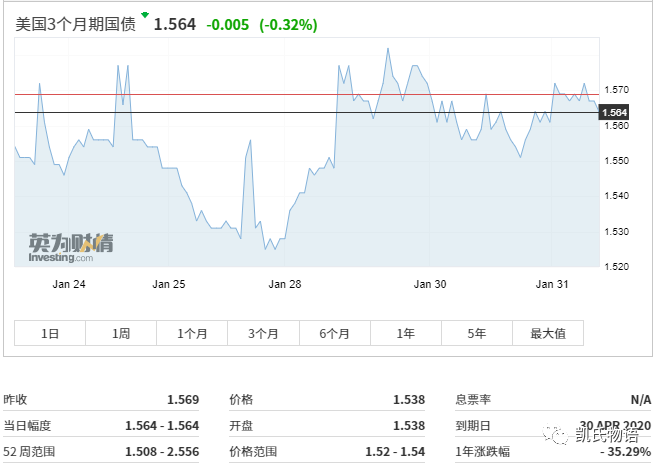
Task: Click the Jan 25 date label
Action: [168, 284]
